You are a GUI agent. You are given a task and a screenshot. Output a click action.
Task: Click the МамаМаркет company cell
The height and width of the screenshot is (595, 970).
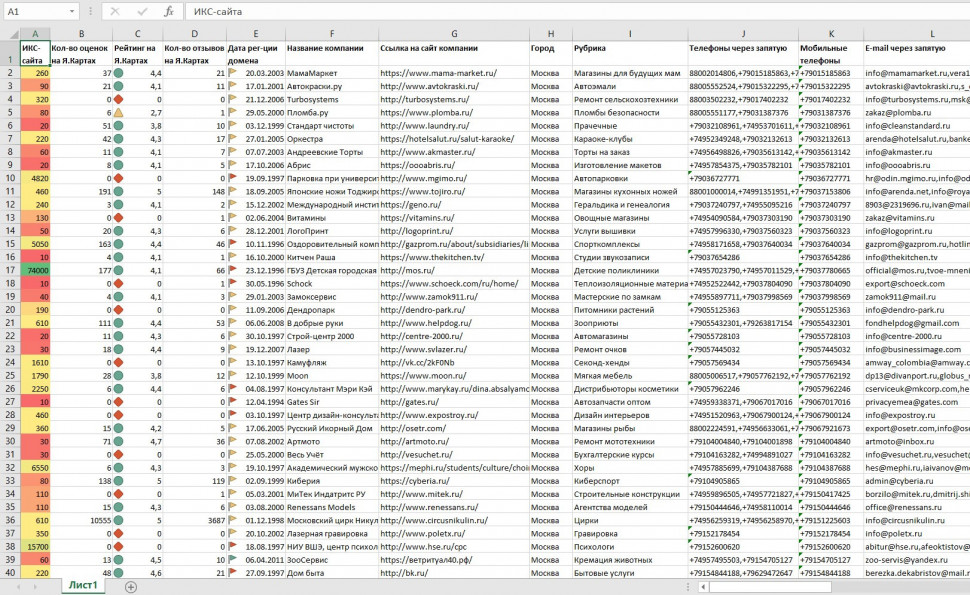pos(332,73)
